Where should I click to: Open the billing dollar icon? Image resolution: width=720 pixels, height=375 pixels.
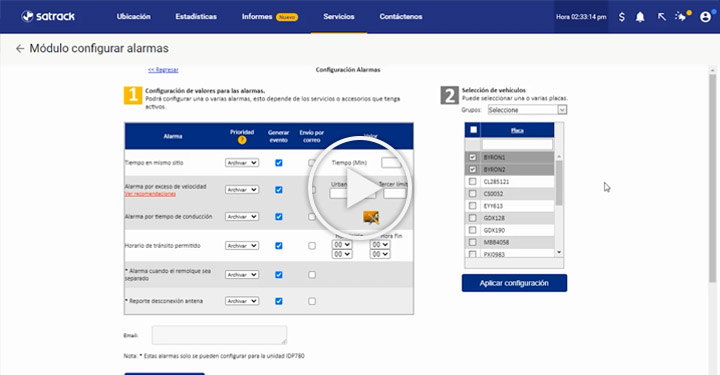point(621,17)
